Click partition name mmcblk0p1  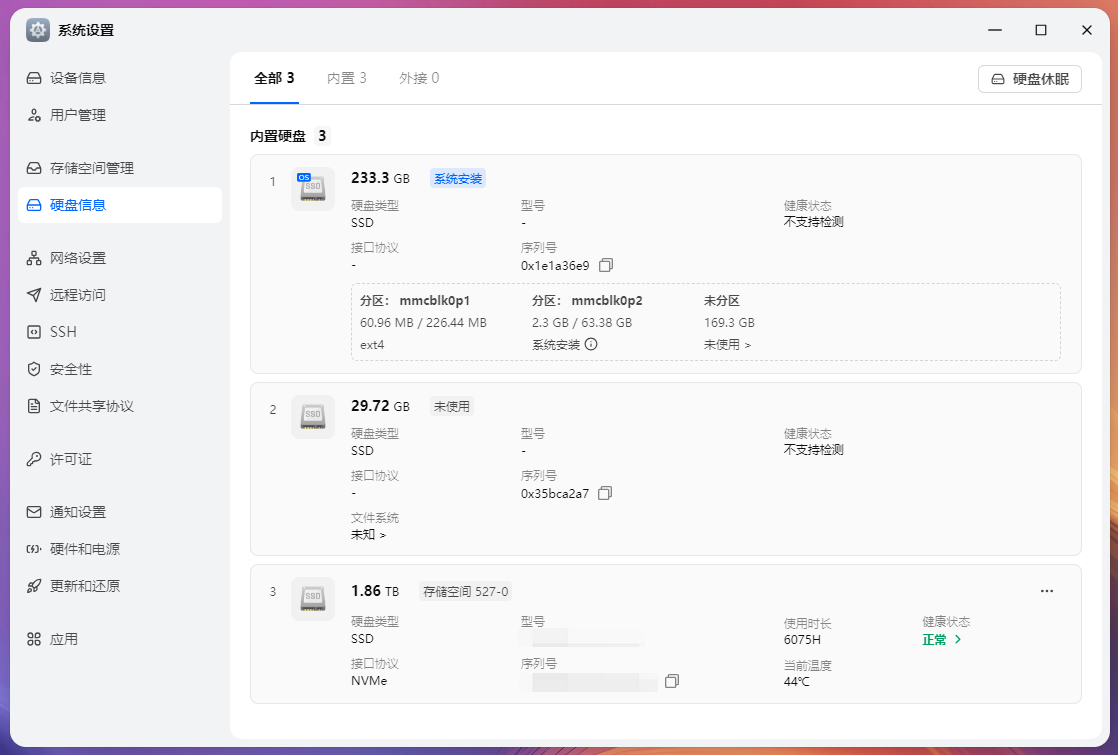tap(434, 301)
